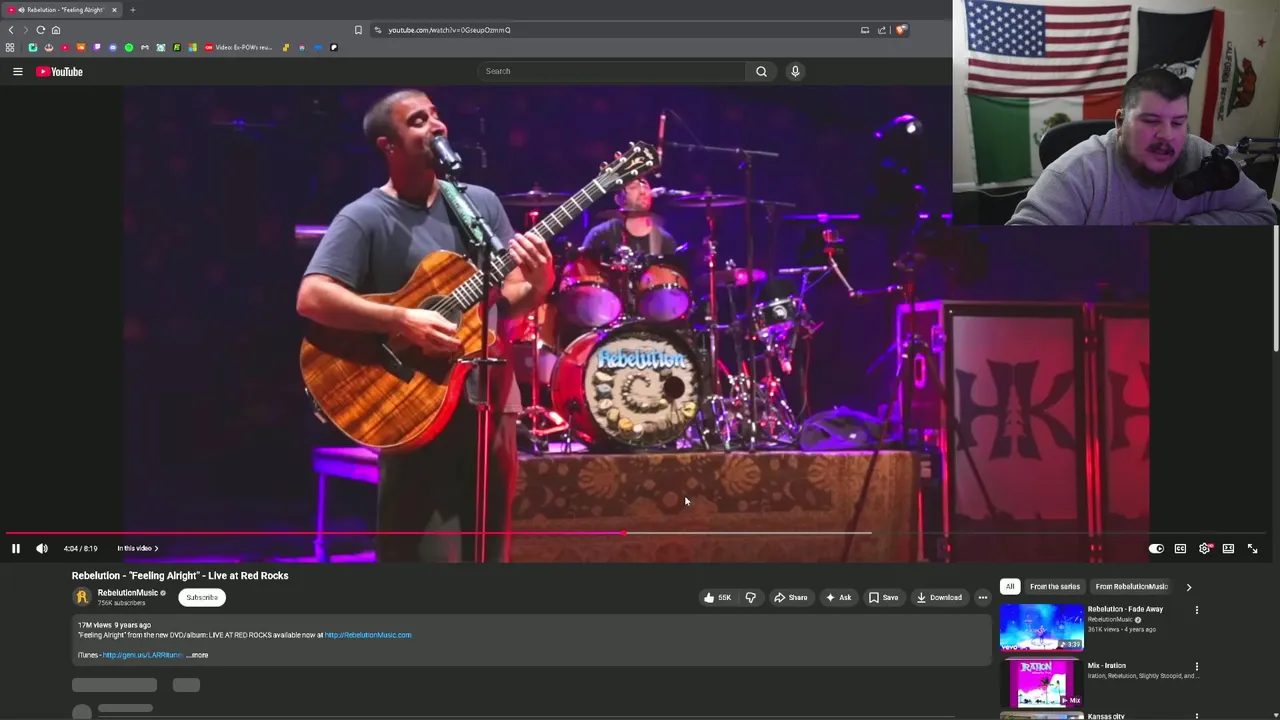The image size is (1280, 720).
Task: Dislike the video with thumbs down
Action: click(750, 597)
